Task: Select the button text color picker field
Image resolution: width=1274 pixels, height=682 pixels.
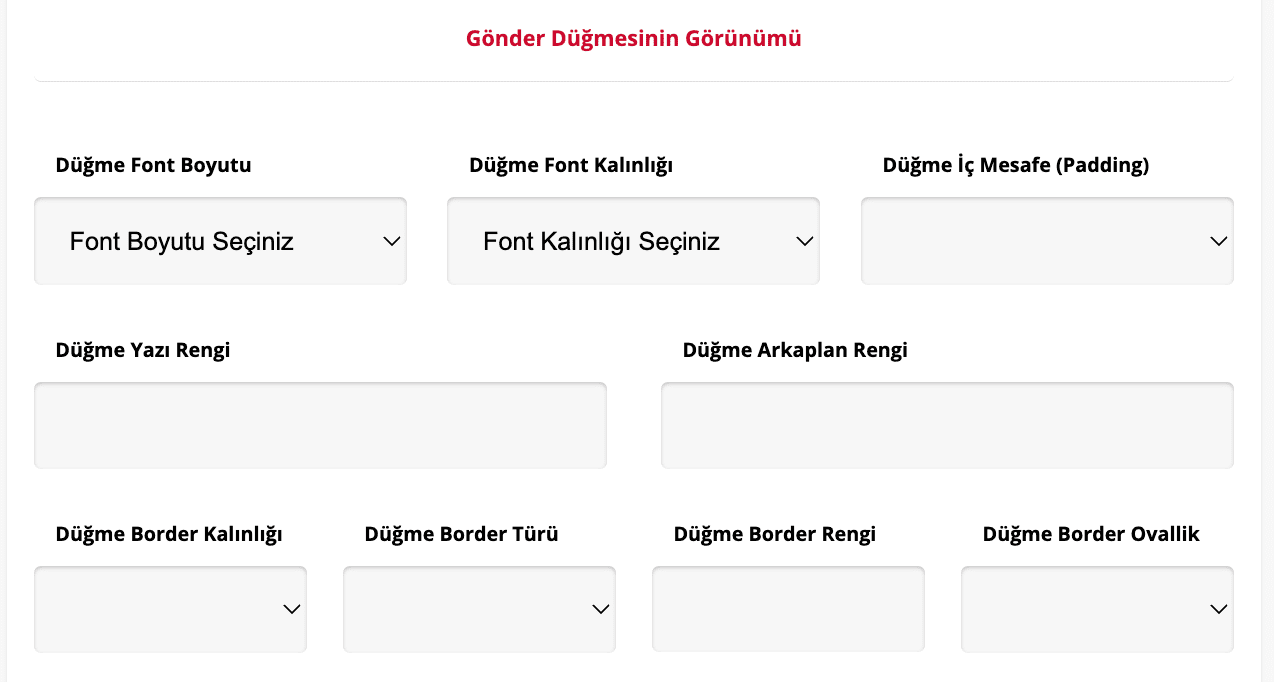Action: coord(320,424)
